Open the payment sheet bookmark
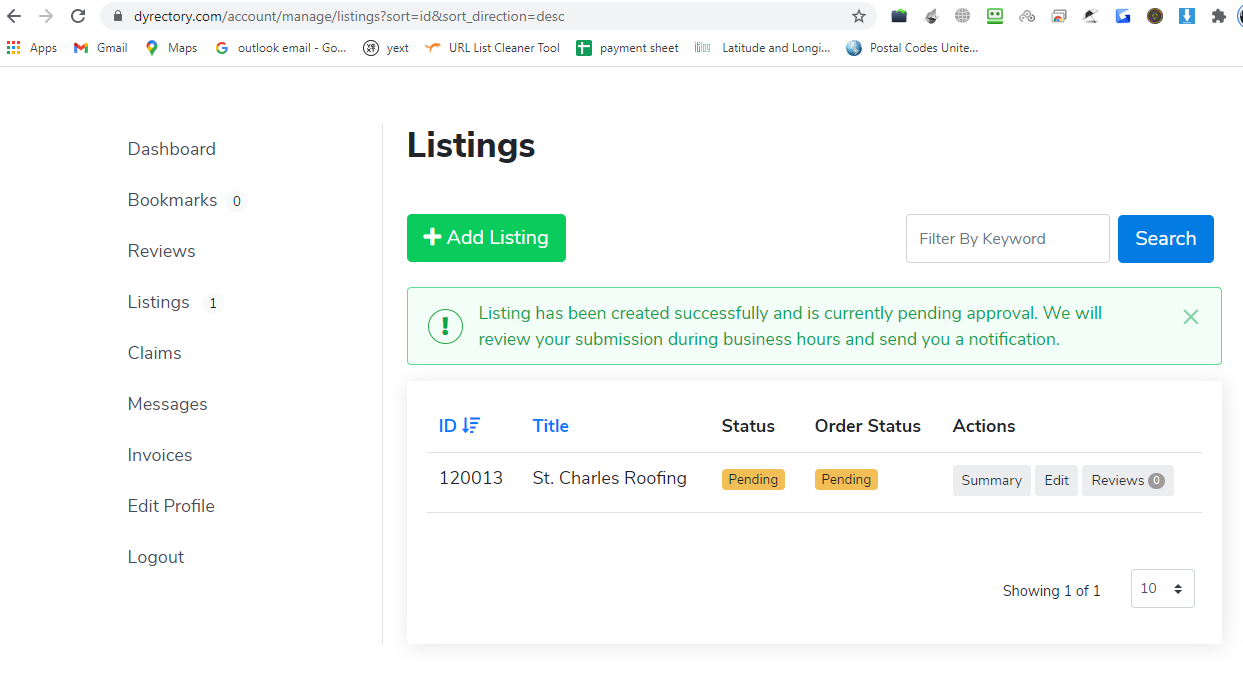1243x687 pixels. (x=628, y=48)
